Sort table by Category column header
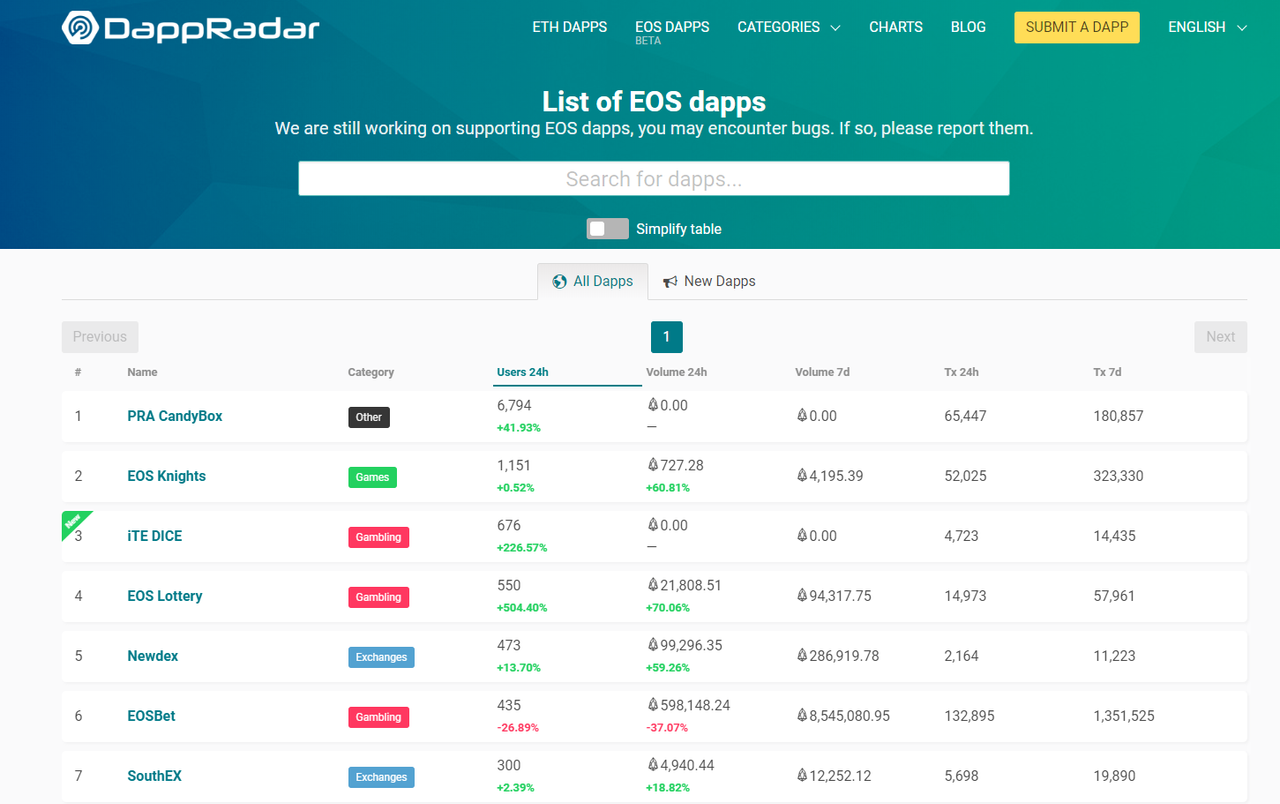 [371, 372]
